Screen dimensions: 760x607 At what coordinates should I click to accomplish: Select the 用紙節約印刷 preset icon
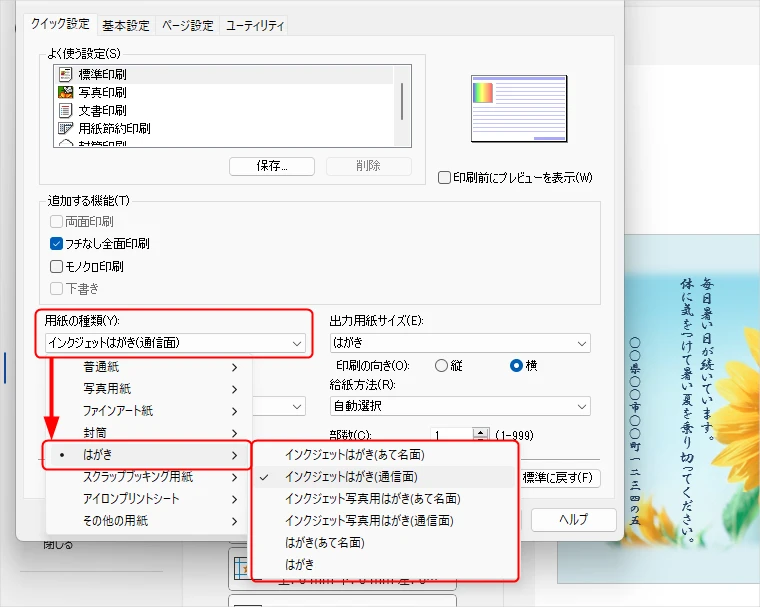(x=65, y=128)
